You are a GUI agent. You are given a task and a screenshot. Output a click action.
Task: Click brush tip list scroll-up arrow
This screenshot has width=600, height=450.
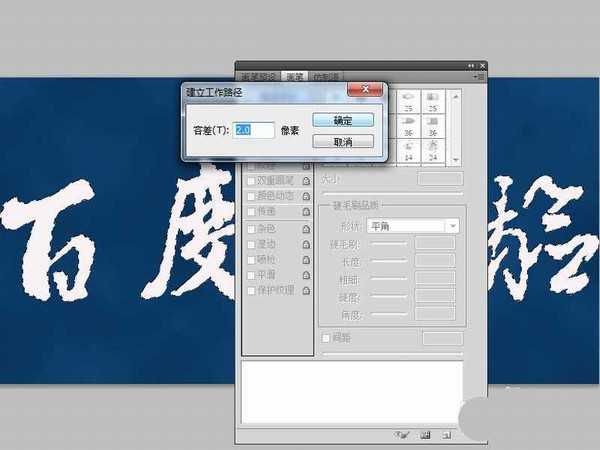point(455,96)
